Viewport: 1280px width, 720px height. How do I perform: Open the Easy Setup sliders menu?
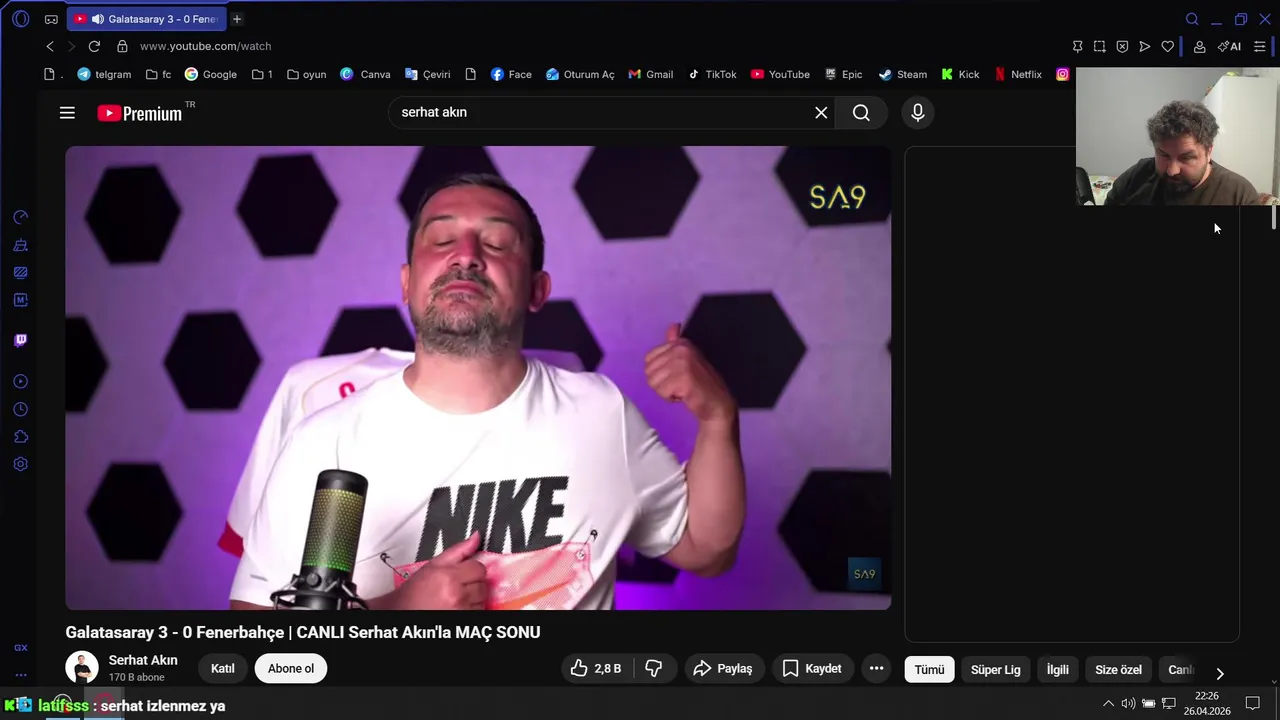point(1260,46)
